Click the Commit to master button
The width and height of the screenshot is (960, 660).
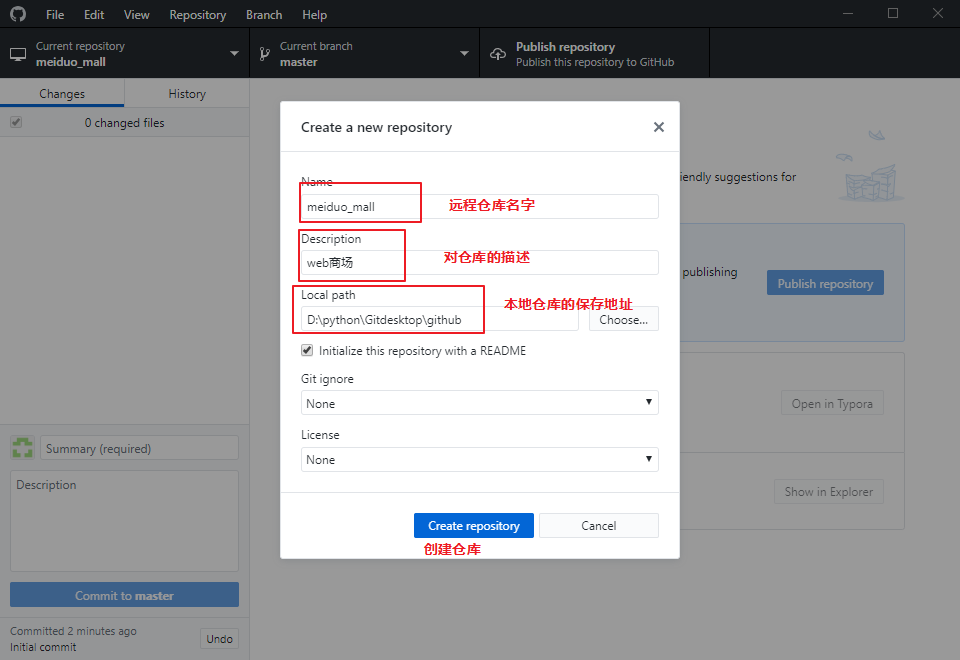(x=124, y=594)
